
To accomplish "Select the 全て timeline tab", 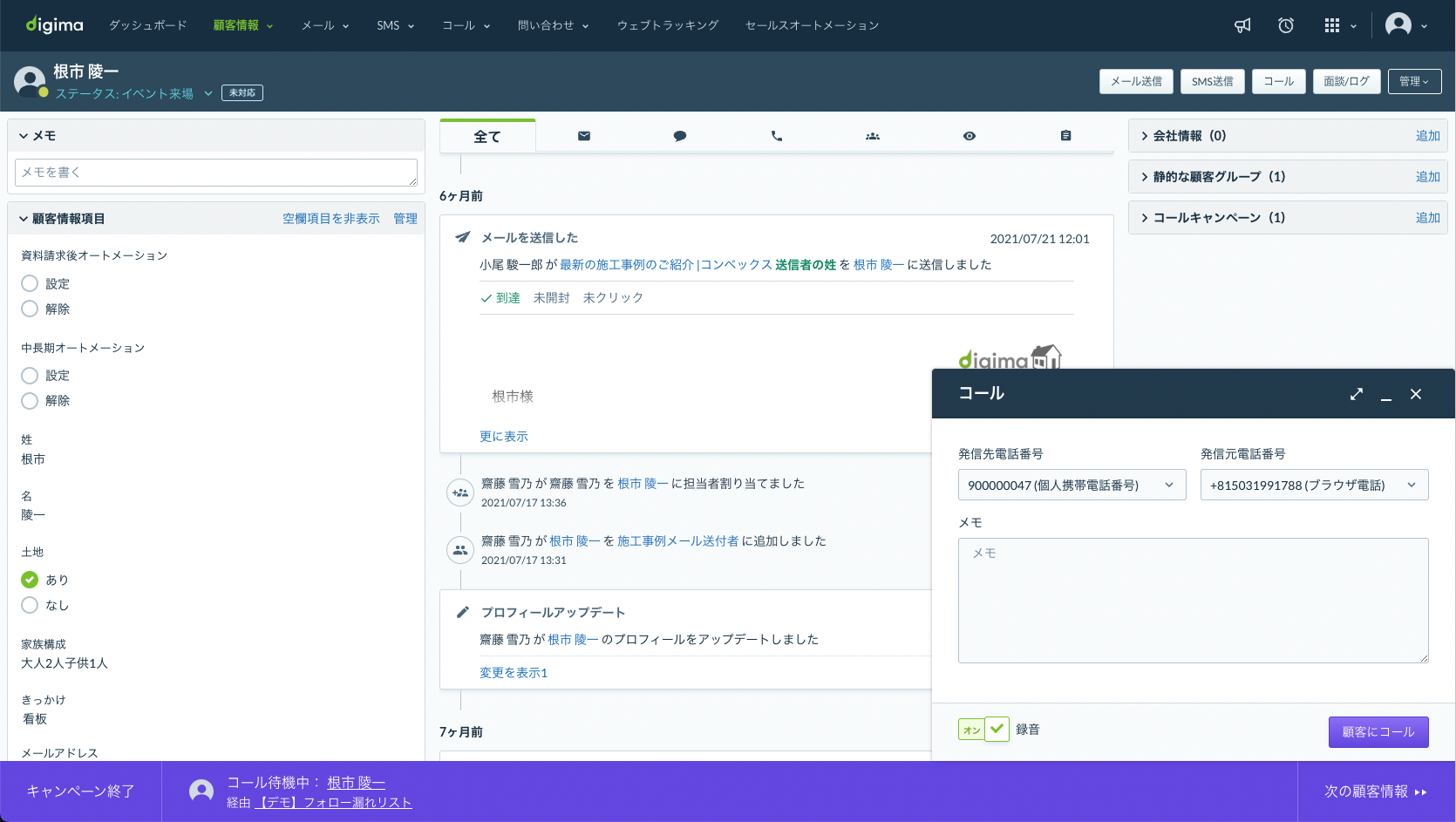I will pos(487,136).
